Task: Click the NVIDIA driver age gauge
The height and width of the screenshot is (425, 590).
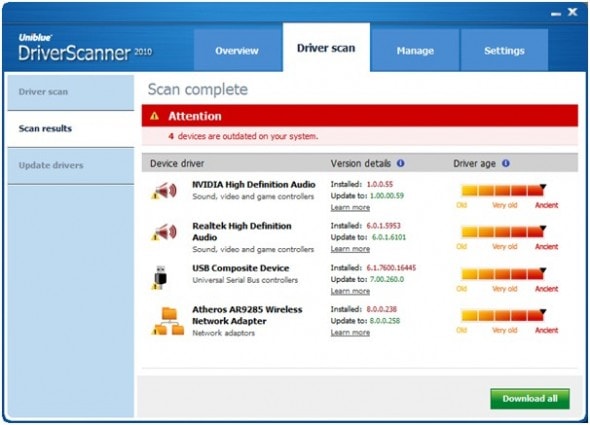Action: tap(504, 190)
